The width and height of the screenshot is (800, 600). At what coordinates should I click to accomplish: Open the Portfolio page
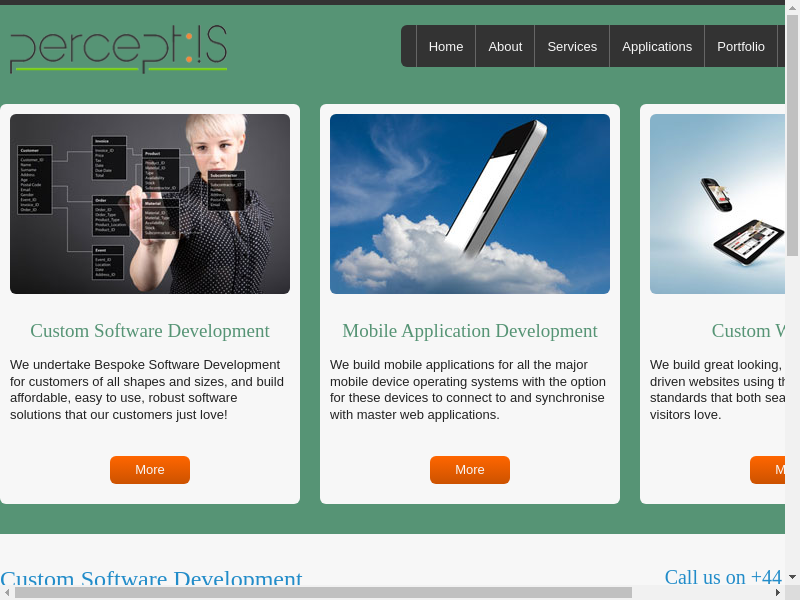741,46
